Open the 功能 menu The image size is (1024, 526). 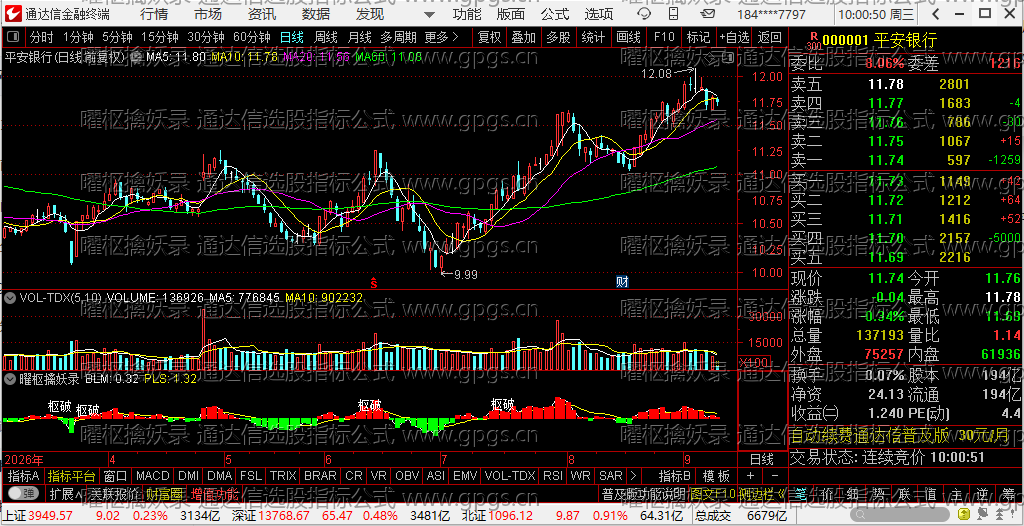(467, 14)
